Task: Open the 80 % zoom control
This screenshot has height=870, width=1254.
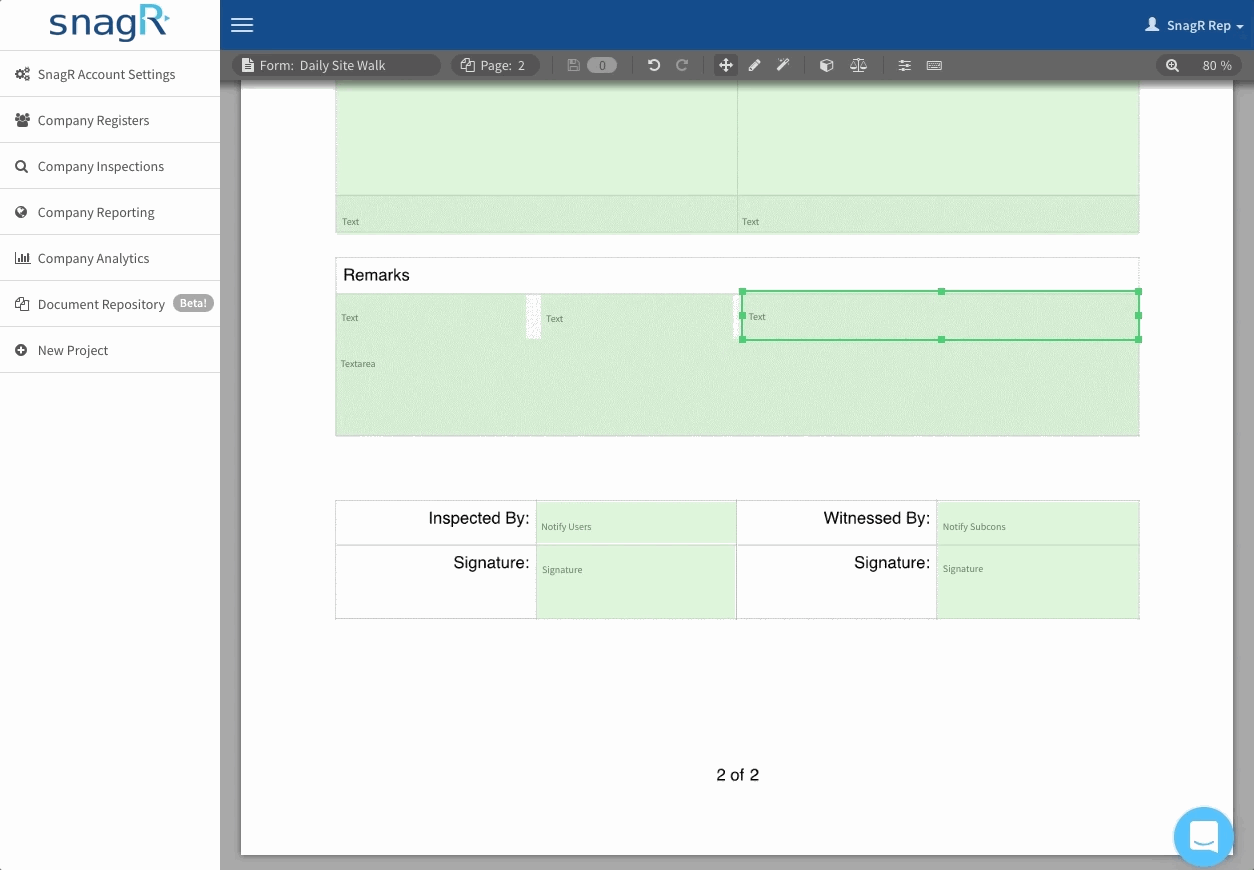Action: (x=1199, y=65)
